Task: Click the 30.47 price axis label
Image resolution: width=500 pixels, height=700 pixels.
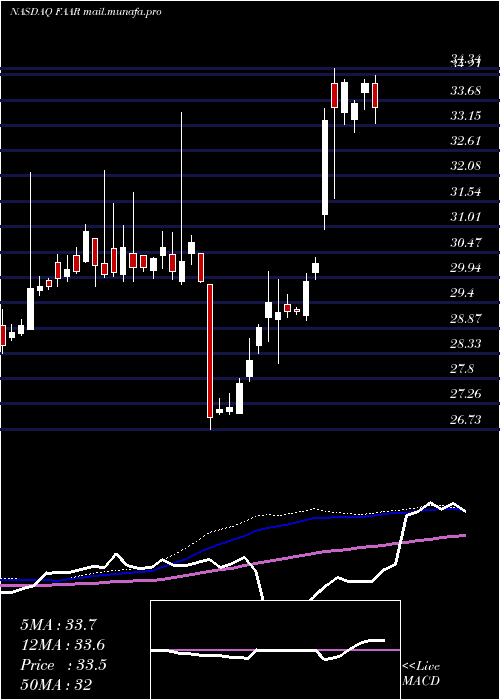Action: pyautogui.click(x=466, y=243)
